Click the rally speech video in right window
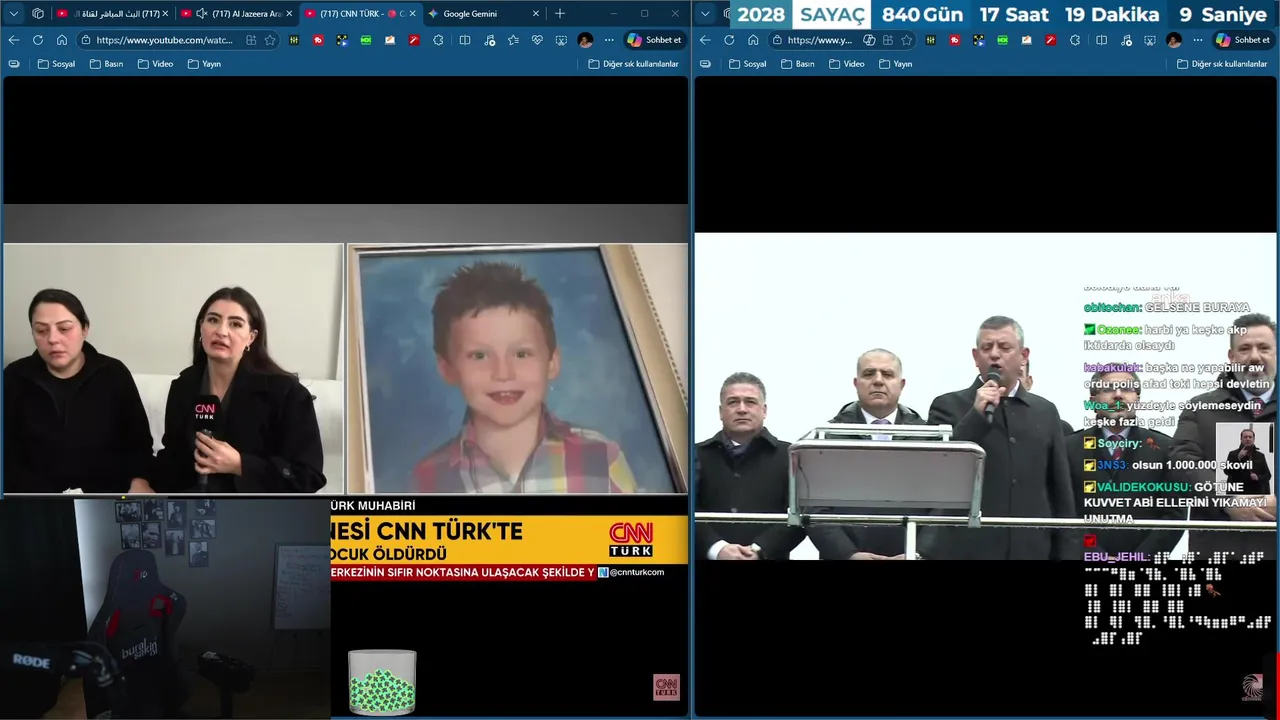 985,396
